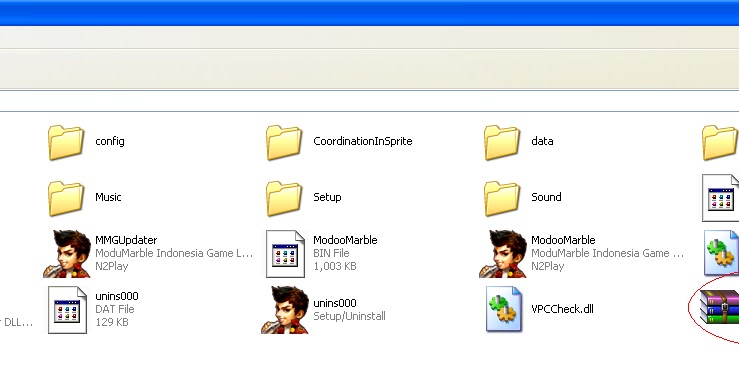Click the "VPCCheck.dll" file name

click(x=562, y=309)
